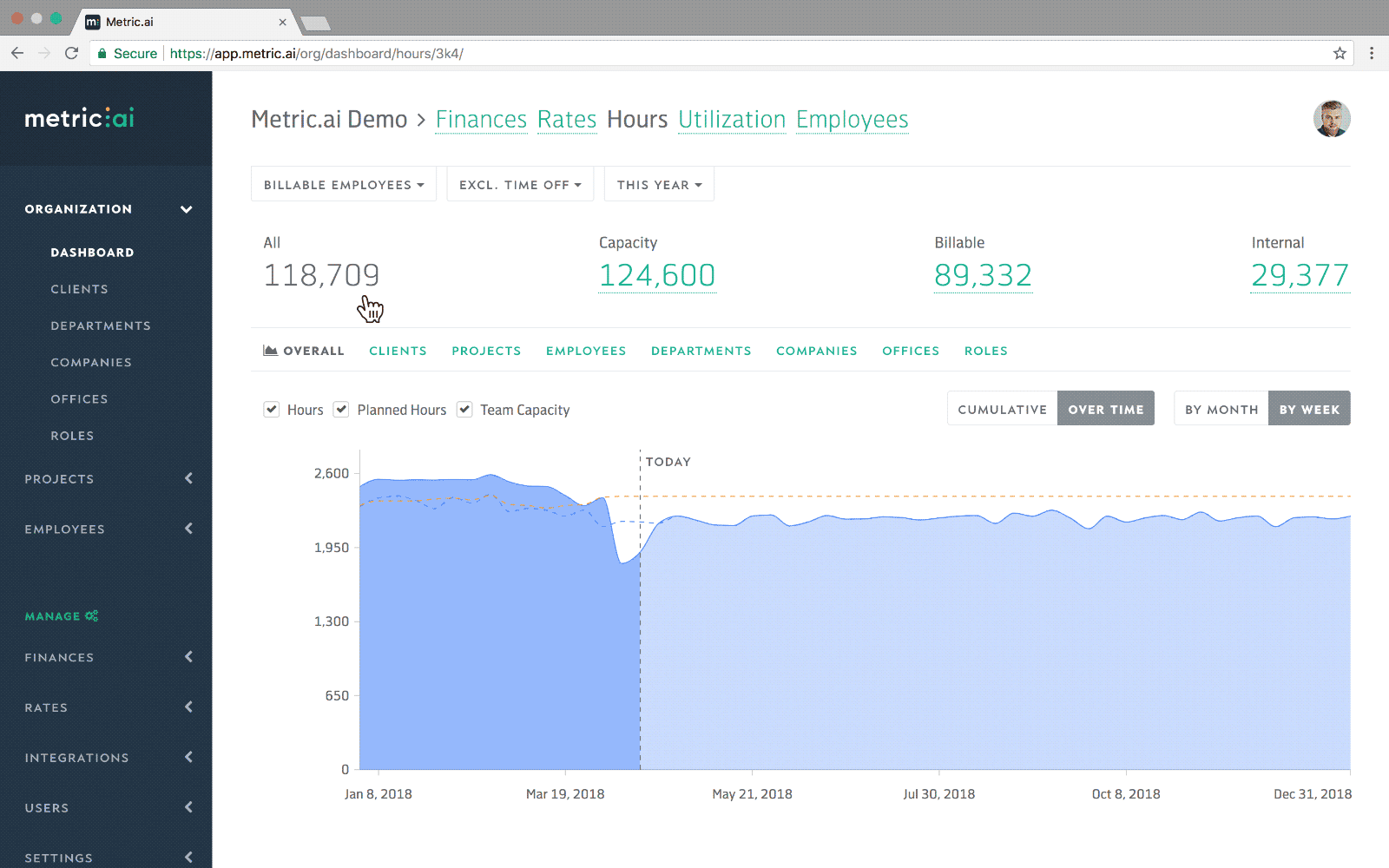The height and width of the screenshot is (868, 1389).
Task: Open Departments in the sidebar
Action: click(101, 325)
